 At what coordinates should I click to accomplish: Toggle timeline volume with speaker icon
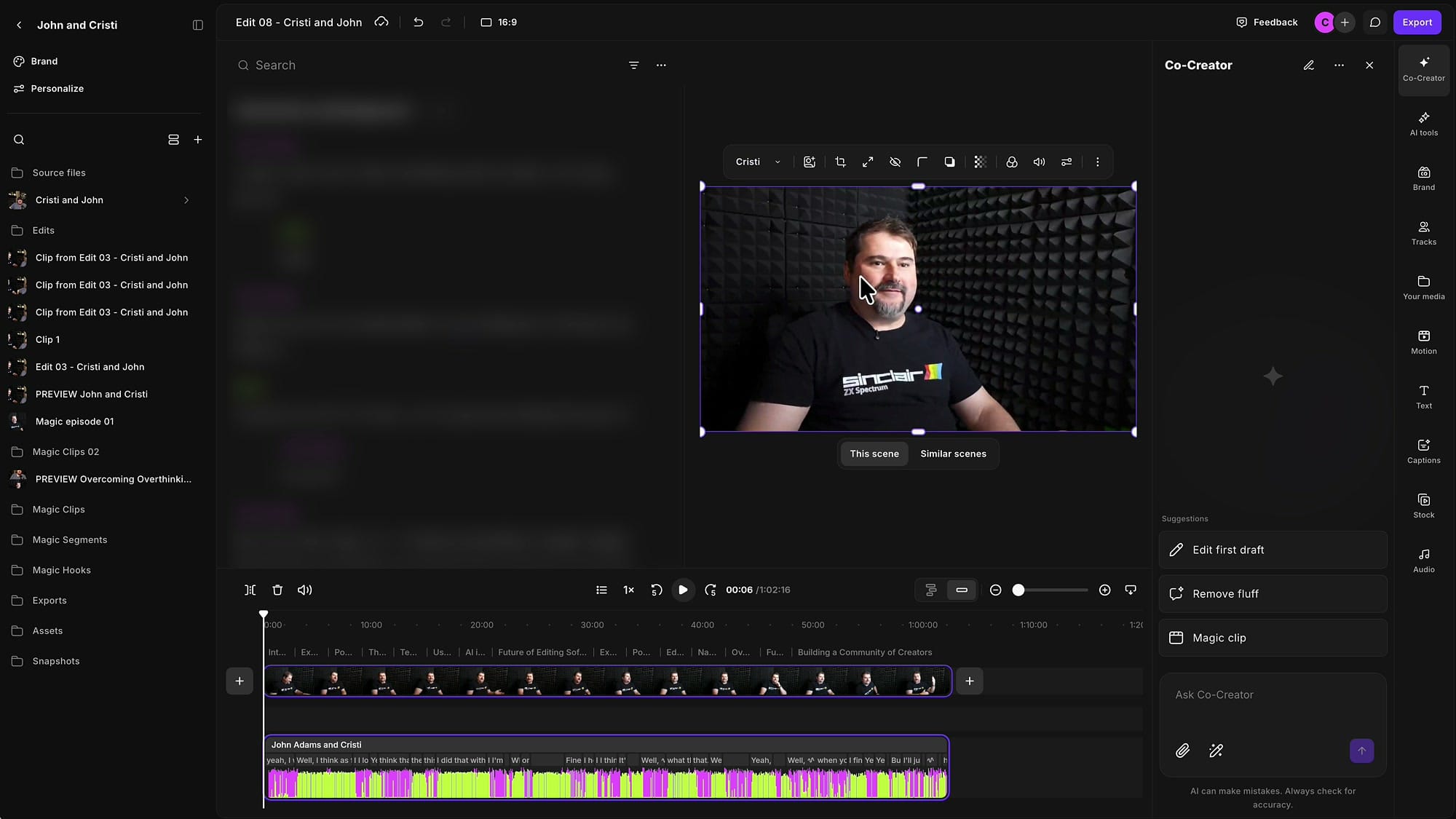(x=305, y=590)
